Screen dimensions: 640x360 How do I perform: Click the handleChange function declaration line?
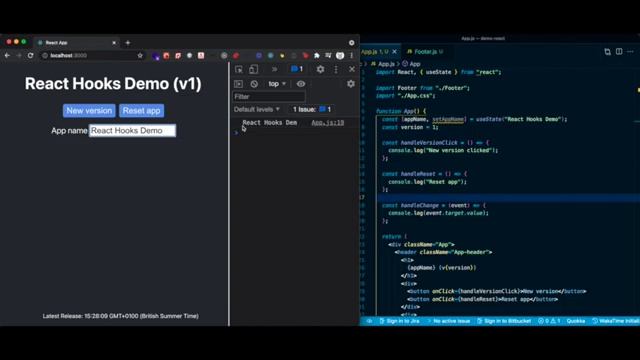tap(434, 205)
